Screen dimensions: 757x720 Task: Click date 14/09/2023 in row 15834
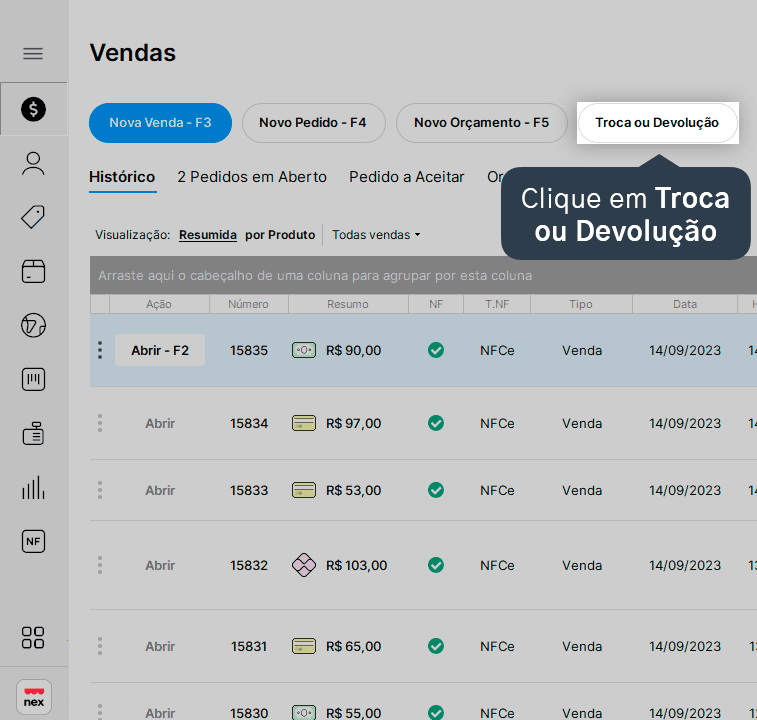[x=685, y=424]
